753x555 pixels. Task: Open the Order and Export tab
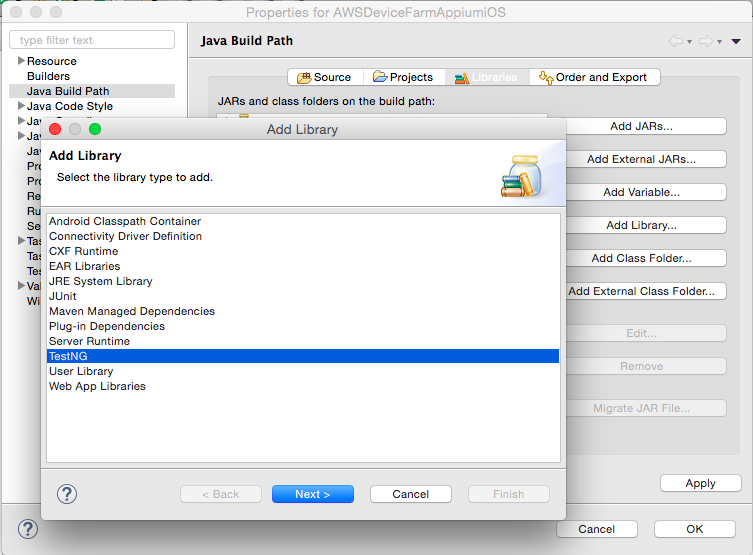click(x=595, y=77)
